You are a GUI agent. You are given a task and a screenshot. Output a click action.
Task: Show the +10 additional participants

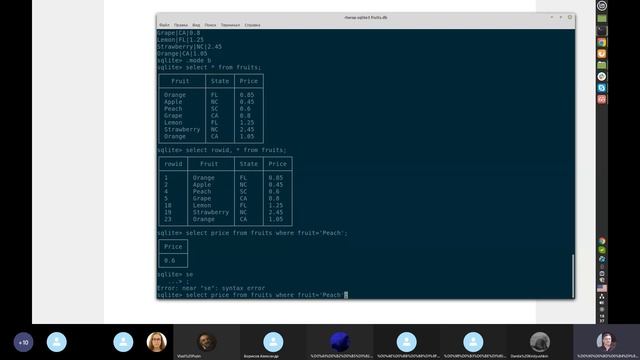point(23,342)
